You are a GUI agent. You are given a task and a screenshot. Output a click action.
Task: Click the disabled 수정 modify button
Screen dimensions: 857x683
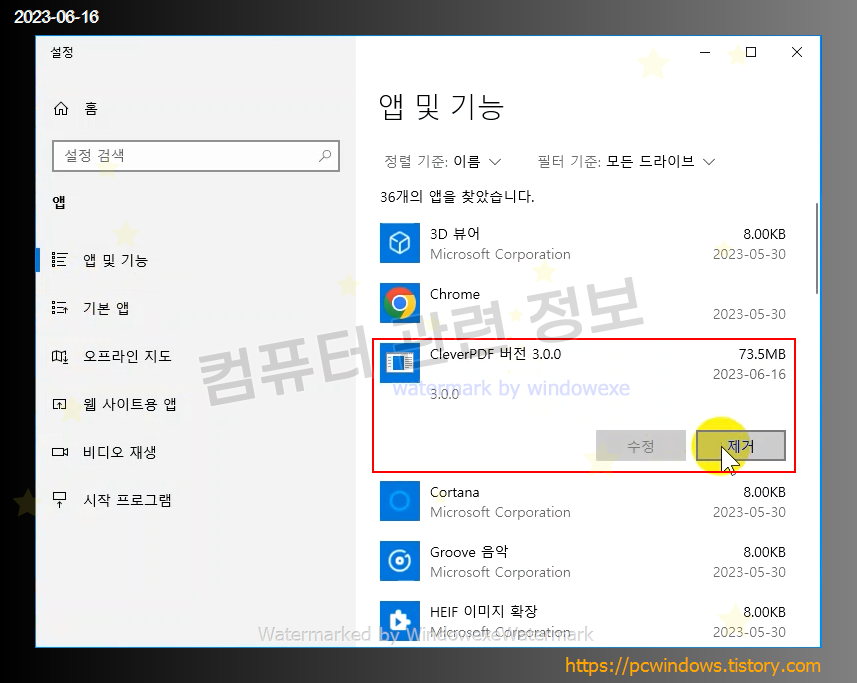pos(641,446)
